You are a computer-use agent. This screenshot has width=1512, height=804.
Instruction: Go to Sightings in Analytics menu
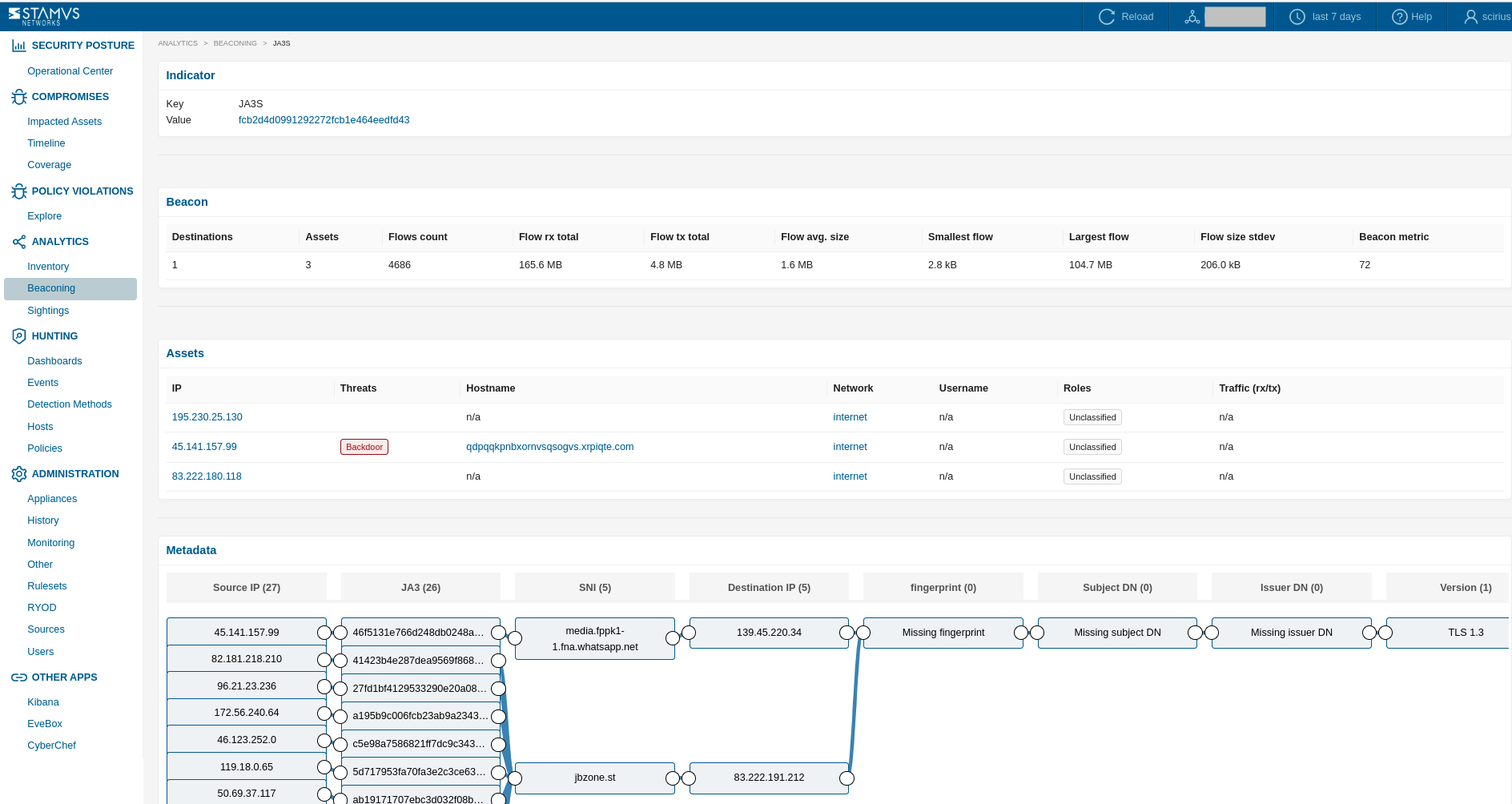48,311
